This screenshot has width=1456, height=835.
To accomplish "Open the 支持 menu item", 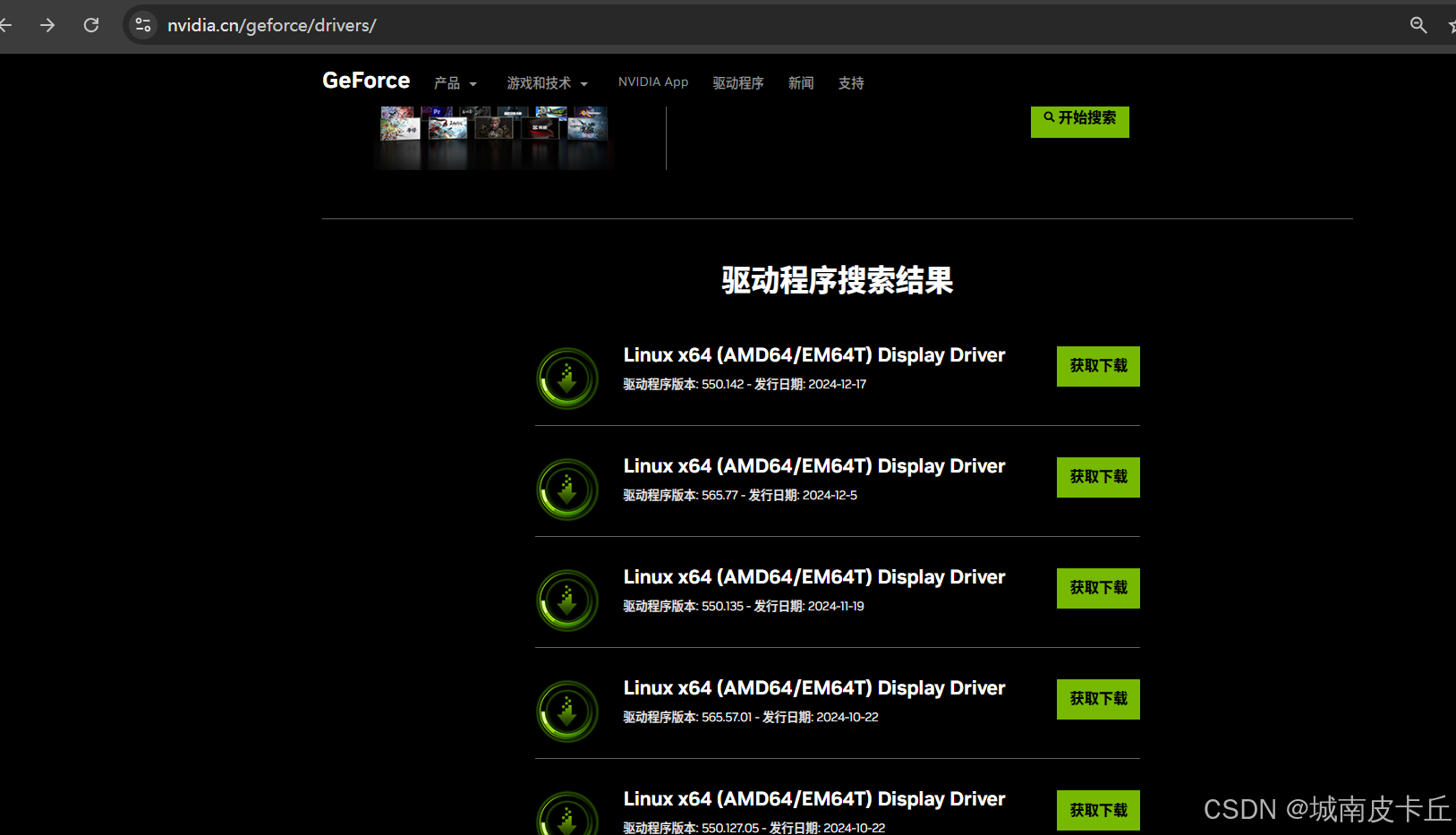I will tap(851, 83).
